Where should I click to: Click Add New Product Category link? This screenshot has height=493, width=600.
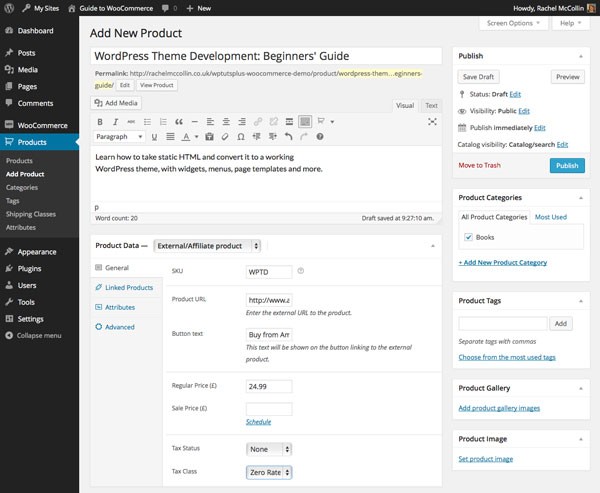502,263
